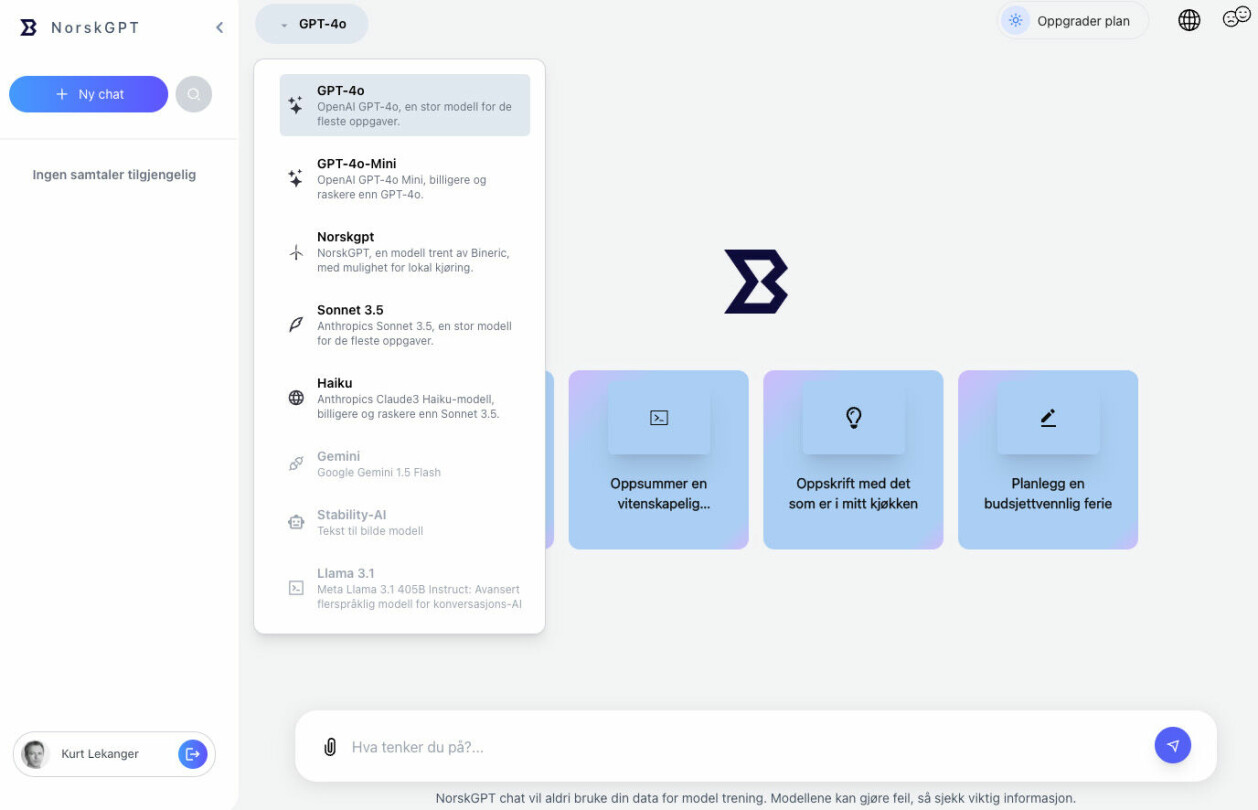Image resolution: width=1258 pixels, height=810 pixels.
Task: Open Oppskrift med det som er i mitt kjøkken card
Action: (x=853, y=460)
